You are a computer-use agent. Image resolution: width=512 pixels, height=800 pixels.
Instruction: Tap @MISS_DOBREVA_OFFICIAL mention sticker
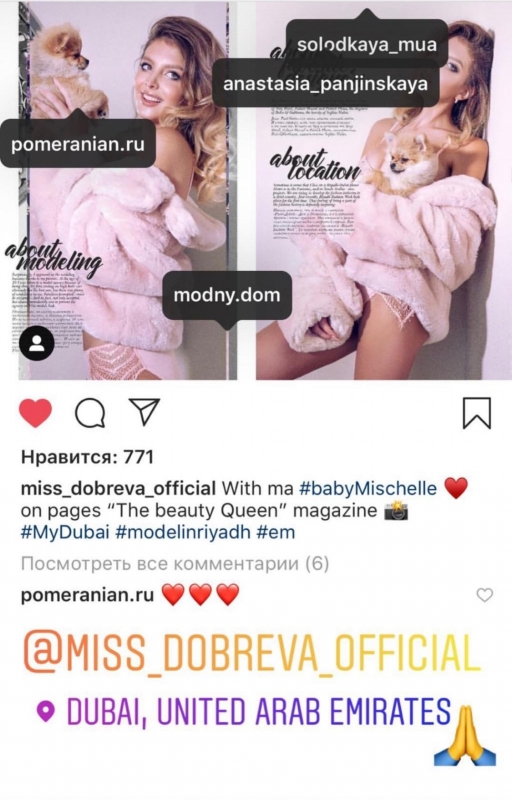250,653
